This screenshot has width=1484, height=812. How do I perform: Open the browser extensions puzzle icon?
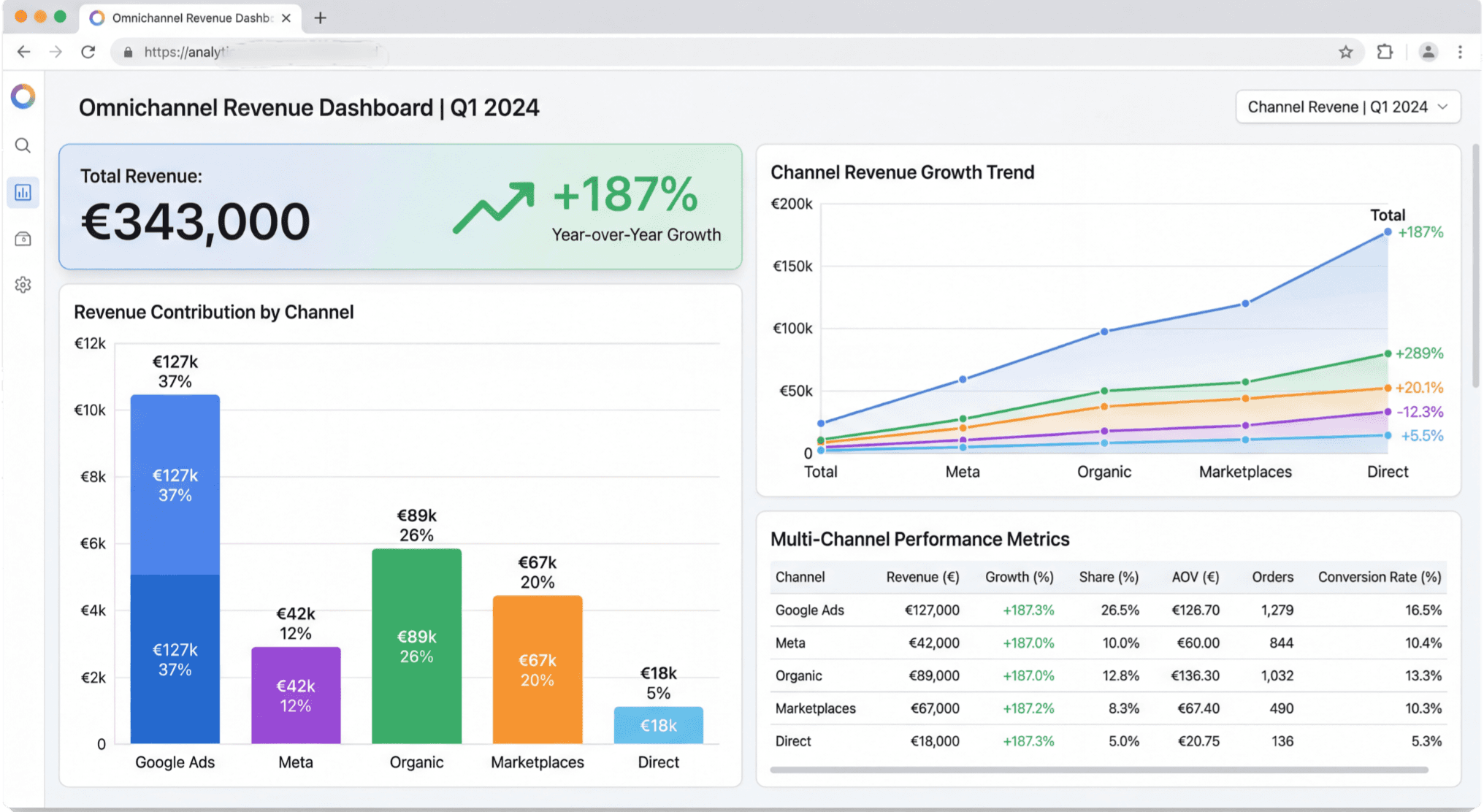pyautogui.click(x=1384, y=52)
